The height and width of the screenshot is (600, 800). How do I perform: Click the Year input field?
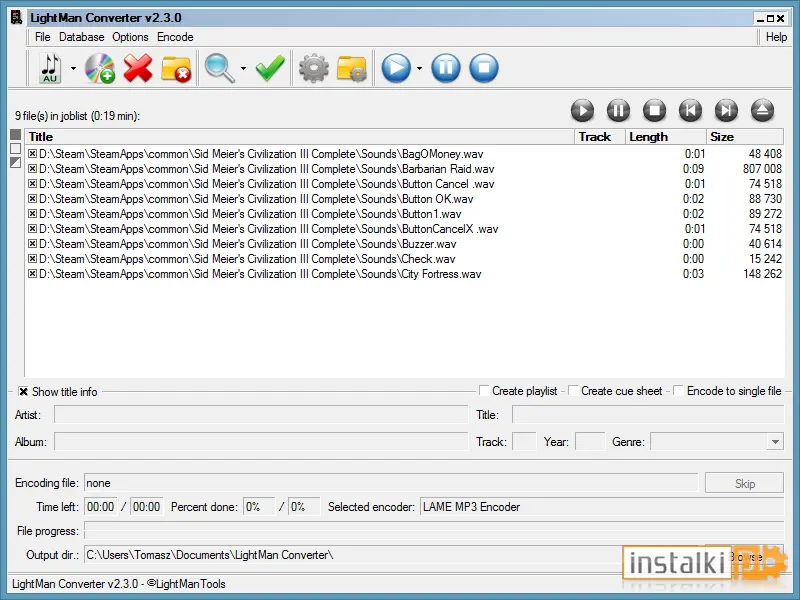coord(590,442)
